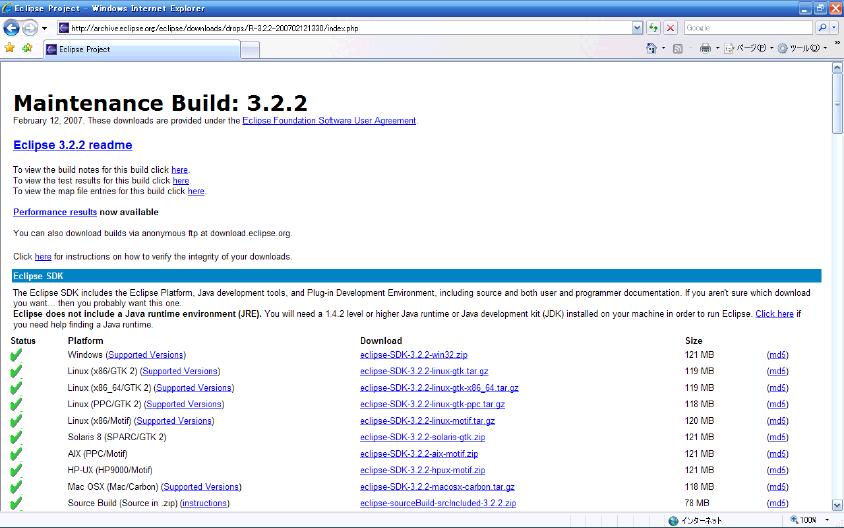The height and width of the screenshot is (528, 844).
Task: Open the zoom level dropdown arrow
Action: [827, 520]
